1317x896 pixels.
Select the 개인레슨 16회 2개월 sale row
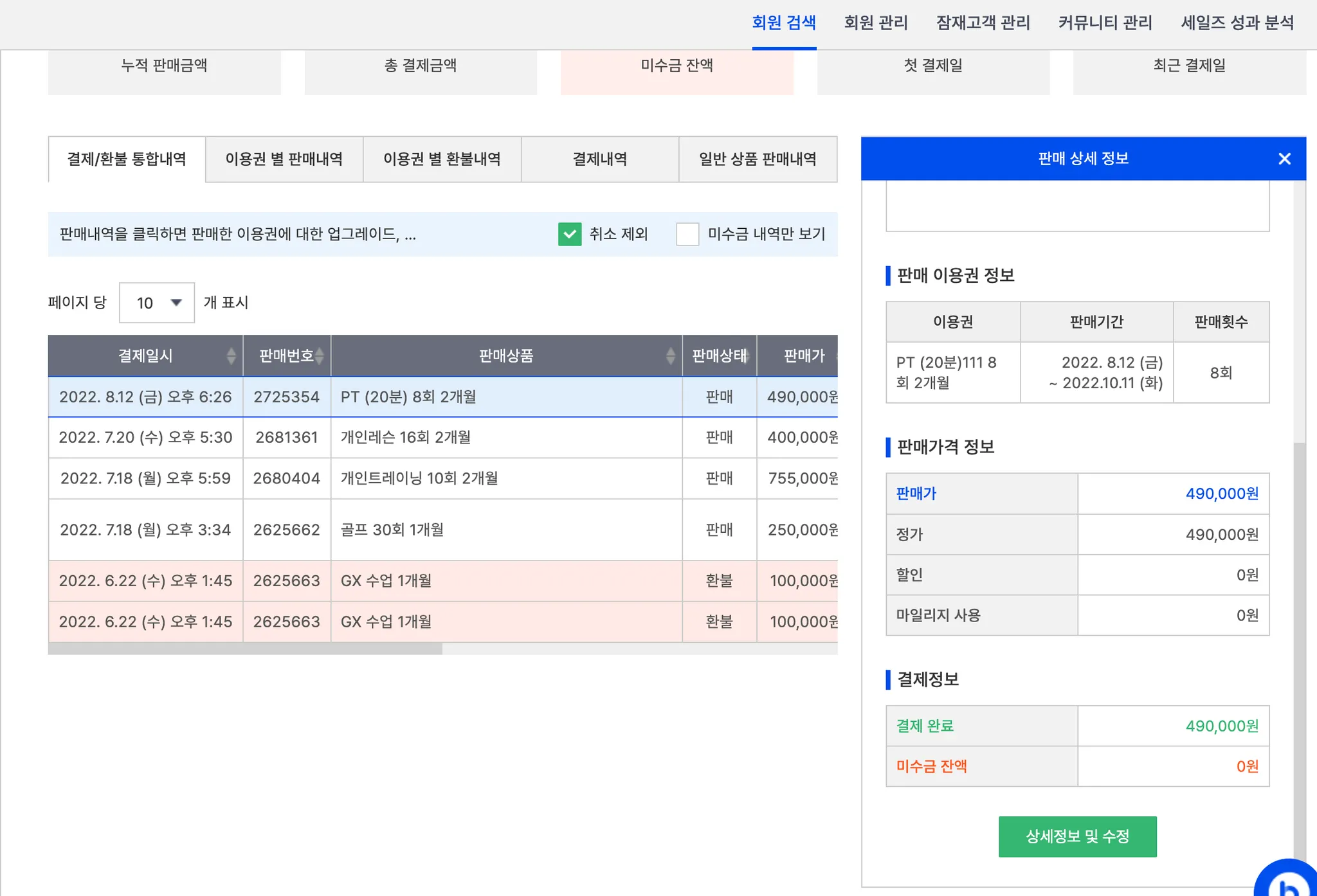pyautogui.click(x=405, y=438)
